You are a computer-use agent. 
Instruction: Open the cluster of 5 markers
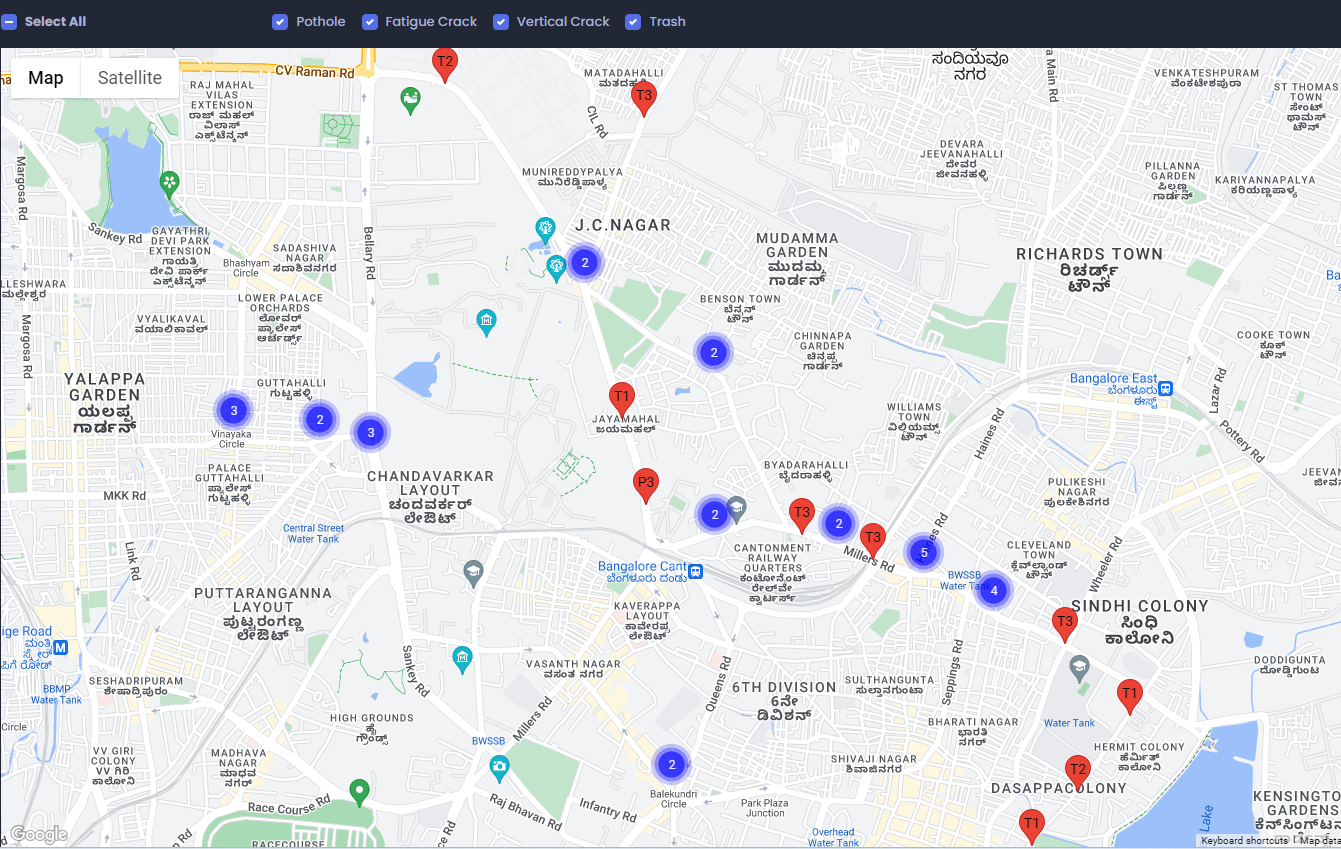[x=924, y=552]
